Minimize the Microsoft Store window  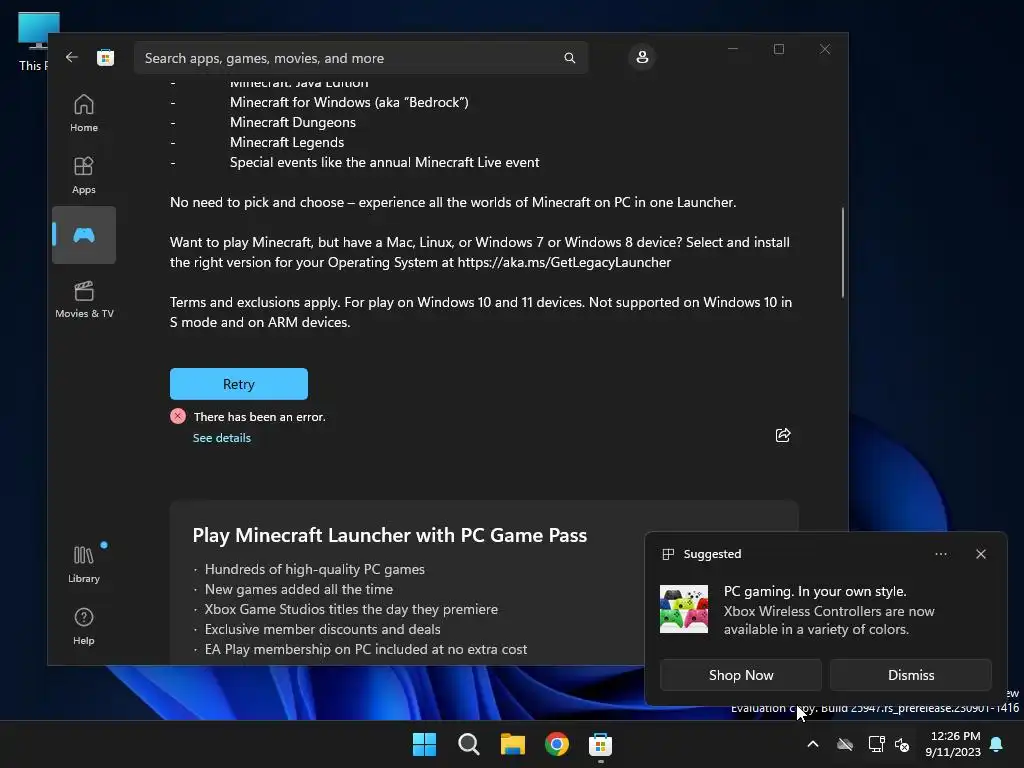pos(733,49)
